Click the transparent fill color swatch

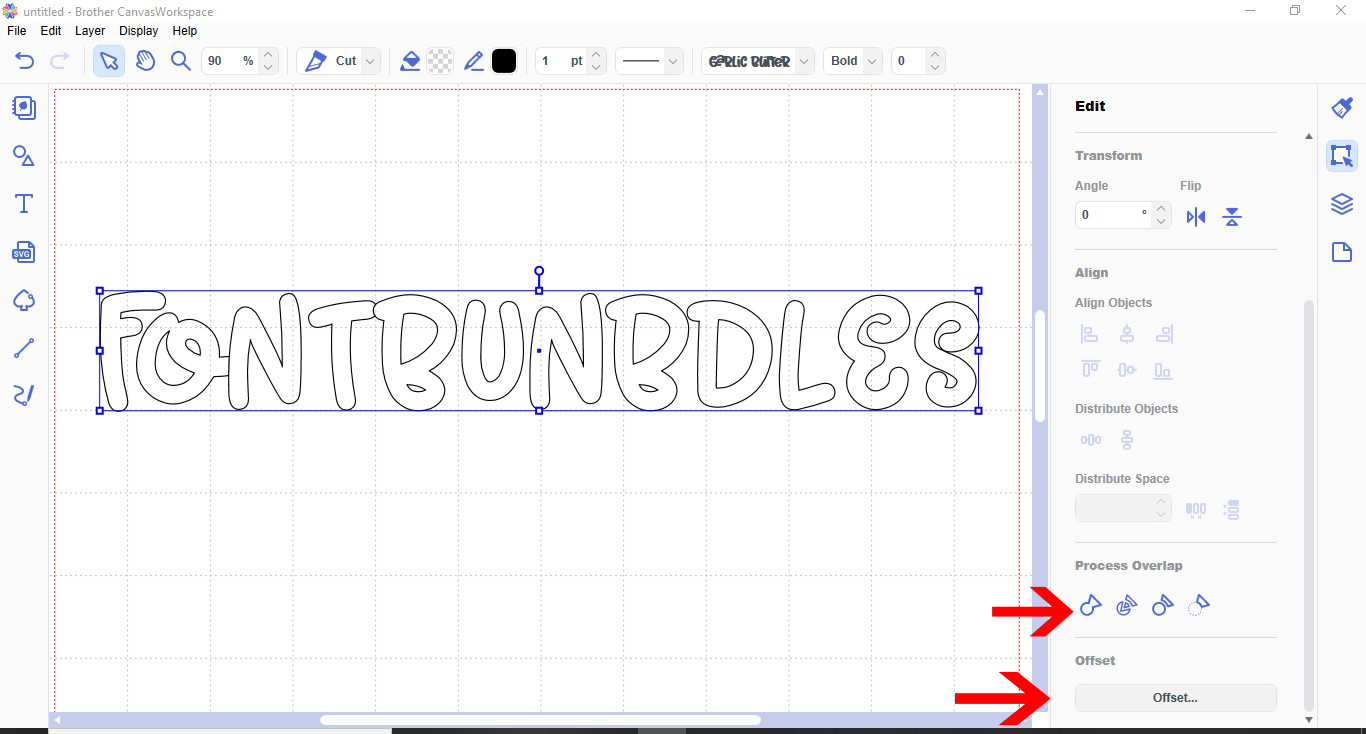click(440, 61)
